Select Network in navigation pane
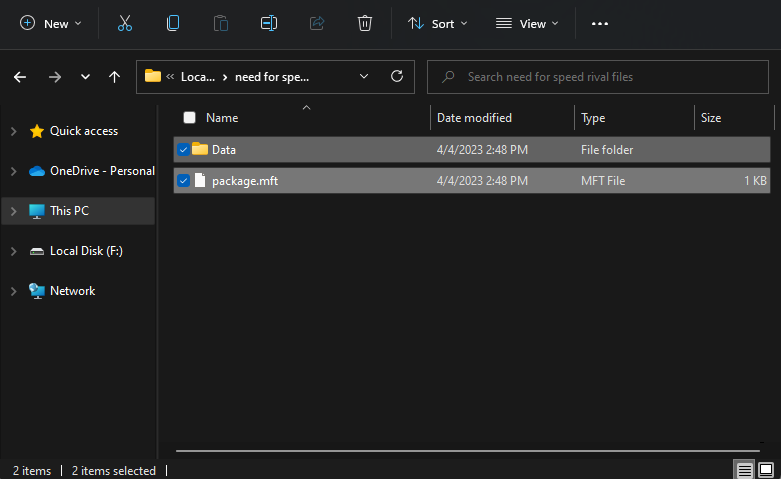 (x=72, y=291)
